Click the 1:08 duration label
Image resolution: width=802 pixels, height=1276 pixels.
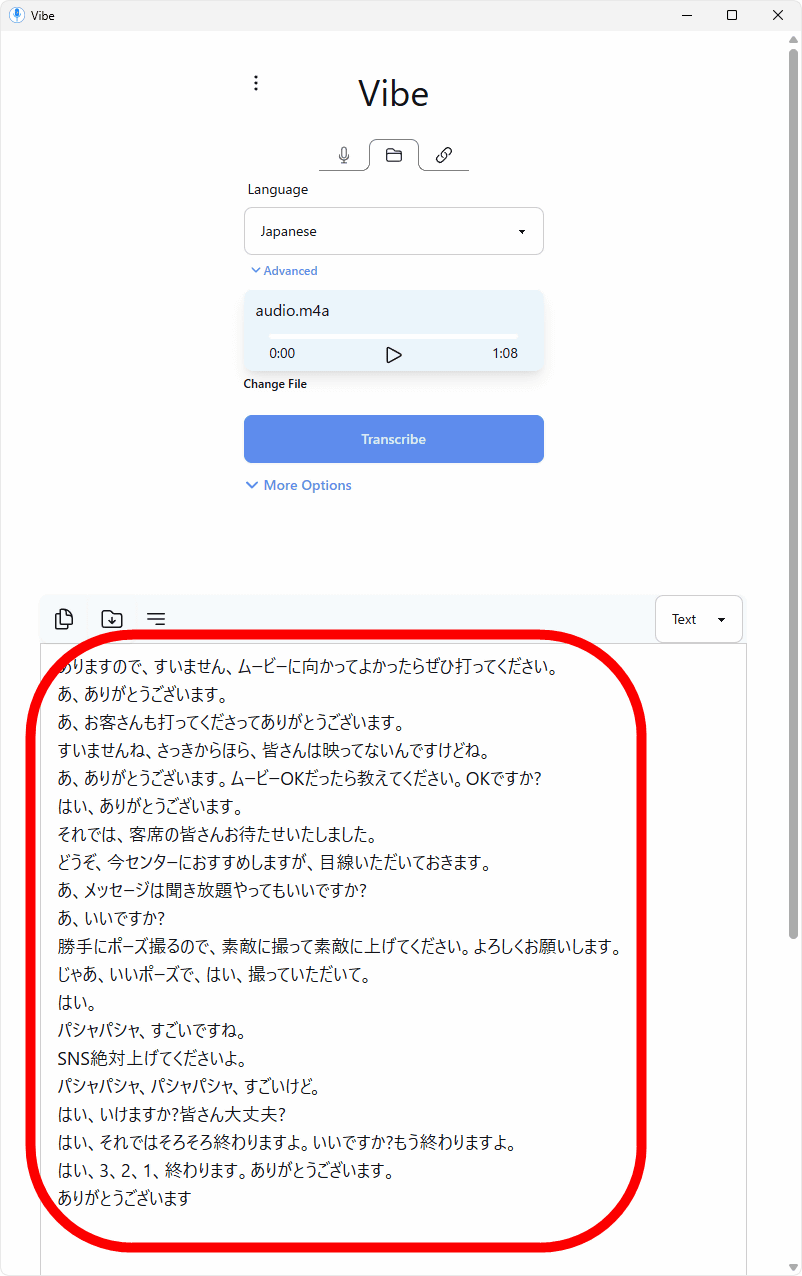tap(505, 353)
